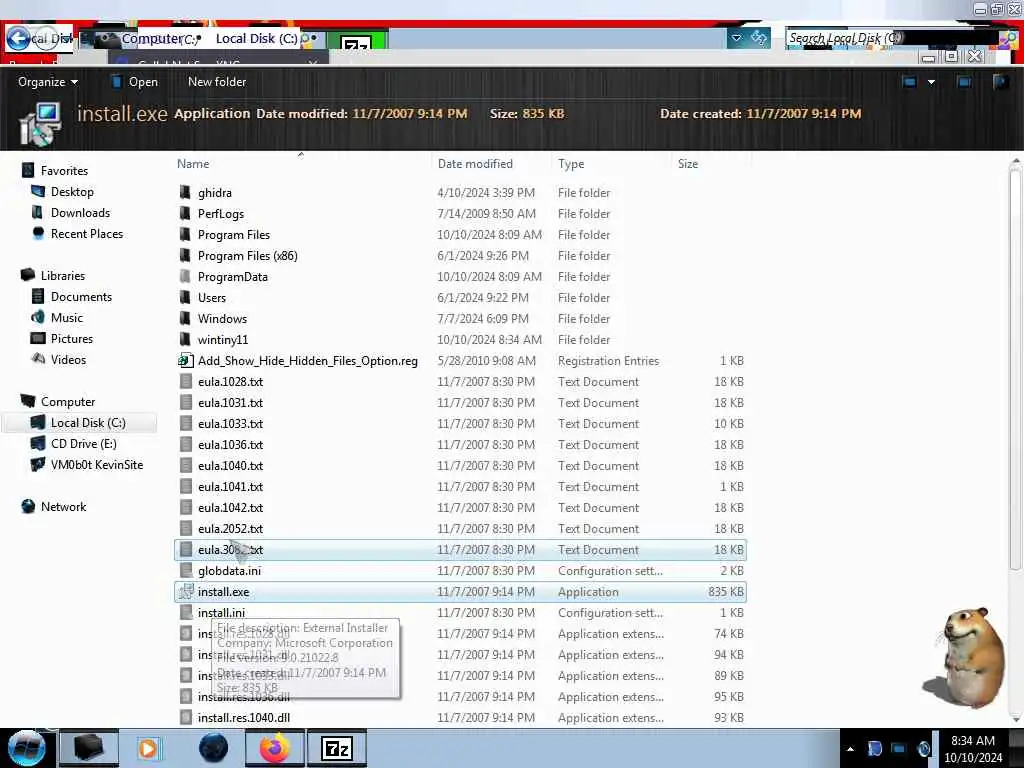Select the file install.ini
The height and width of the screenshot is (768, 1024).
(221, 613)
